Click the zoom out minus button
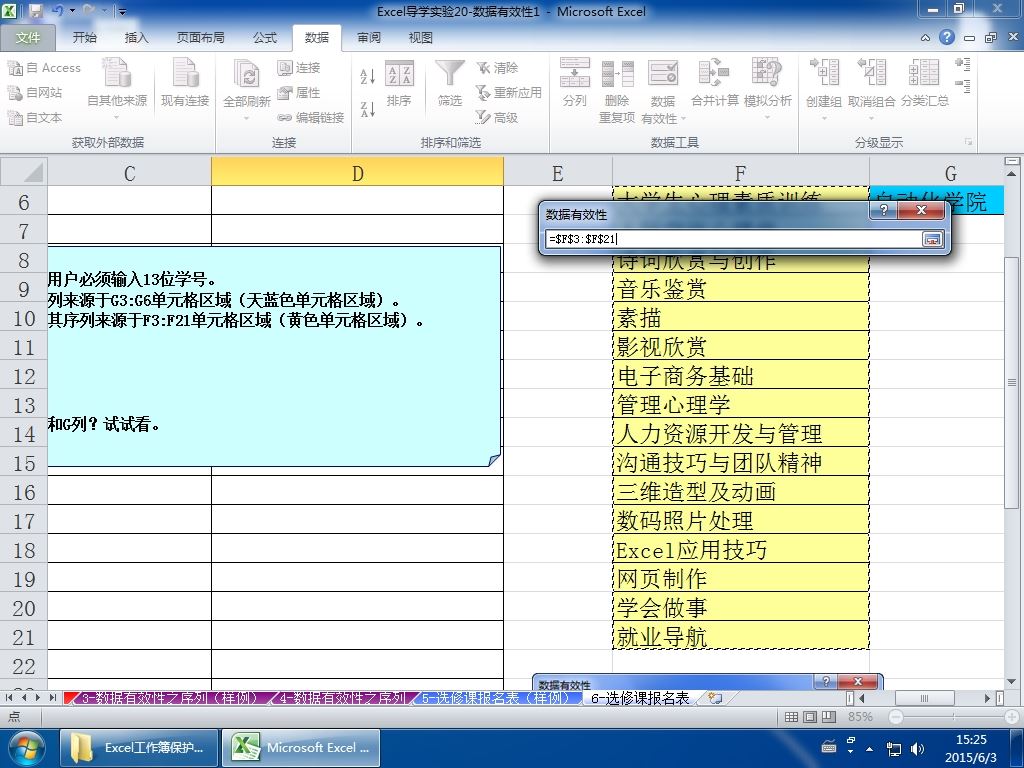Screen dimensions: 1024x768 coord(896,716)
